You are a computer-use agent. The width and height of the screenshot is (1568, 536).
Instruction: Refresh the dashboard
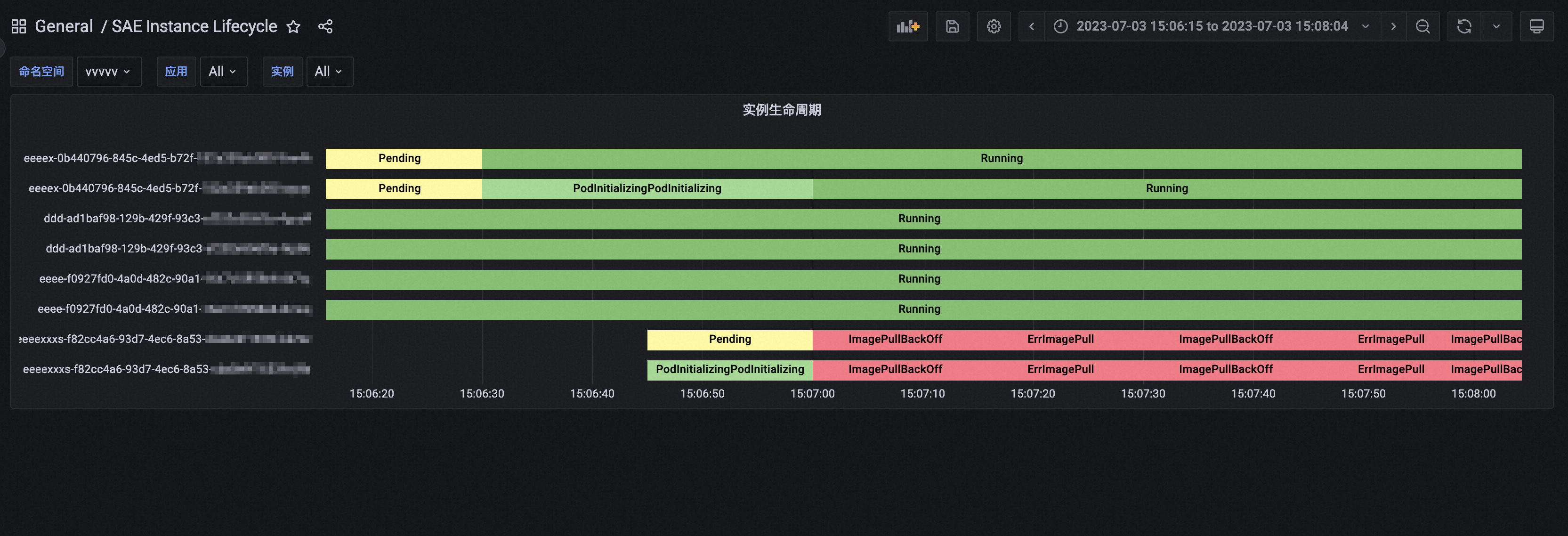[1464, 26]
